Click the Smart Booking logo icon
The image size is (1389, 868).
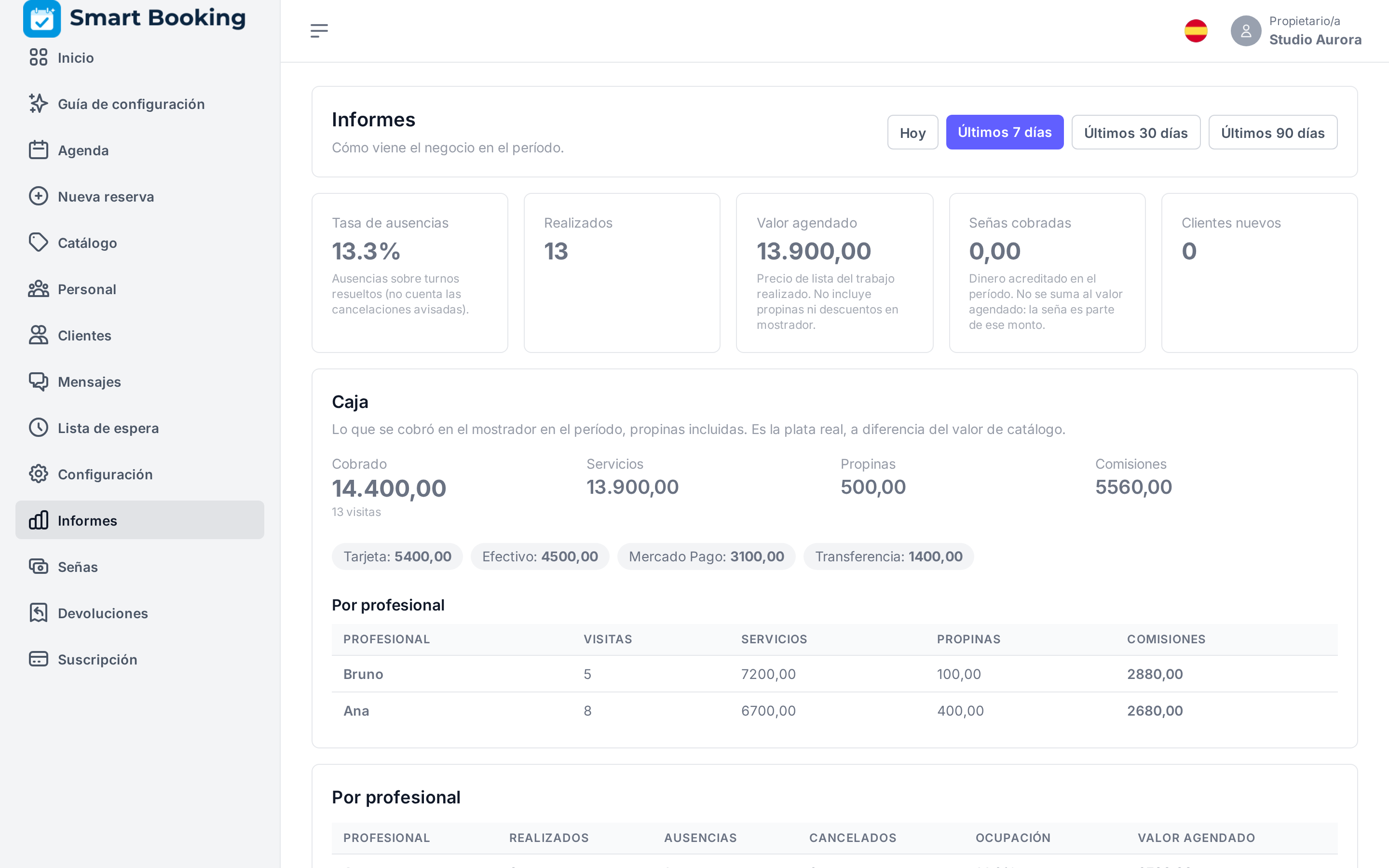42,18
